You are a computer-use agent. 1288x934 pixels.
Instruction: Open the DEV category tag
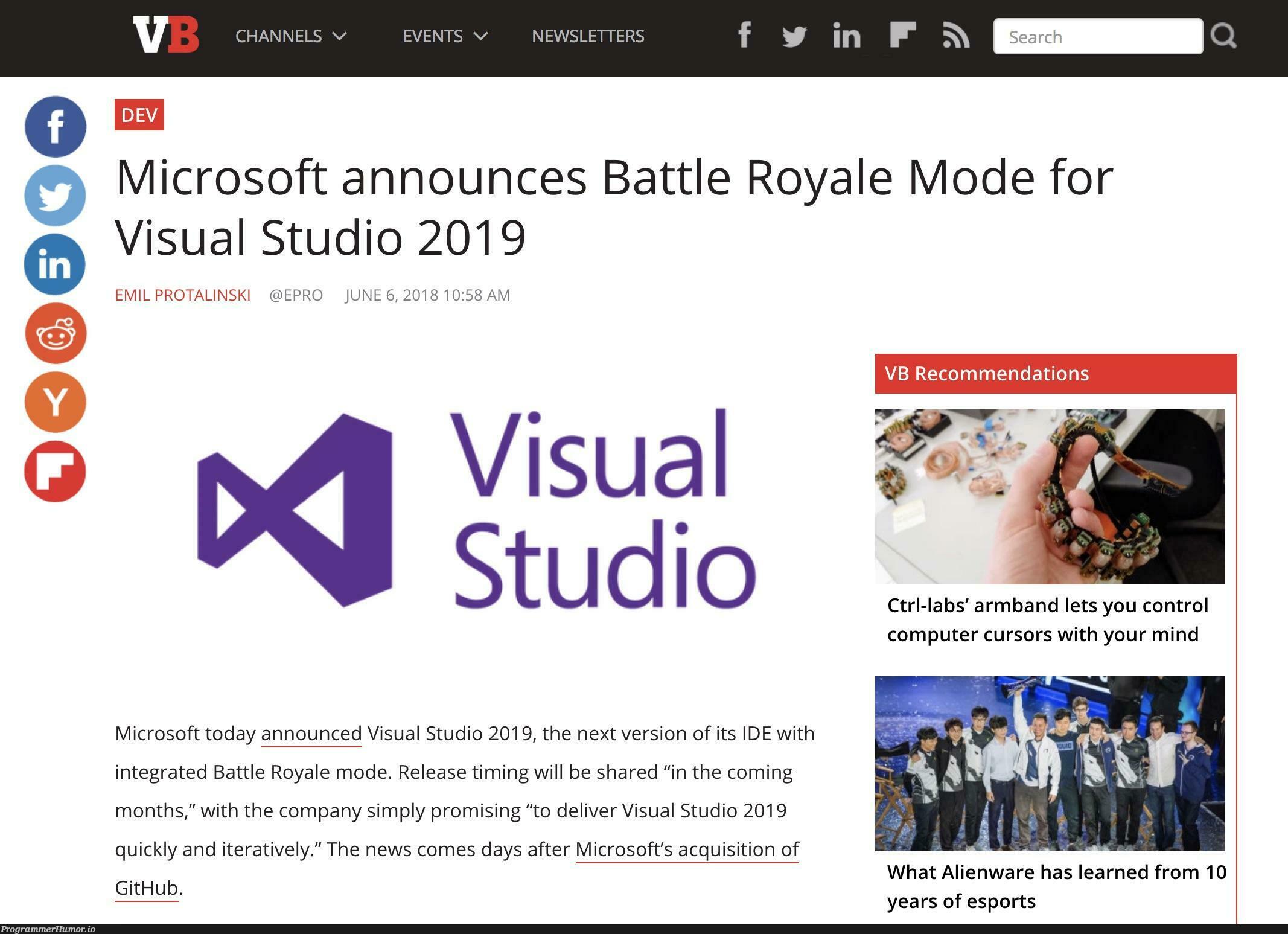coord(139,115)
